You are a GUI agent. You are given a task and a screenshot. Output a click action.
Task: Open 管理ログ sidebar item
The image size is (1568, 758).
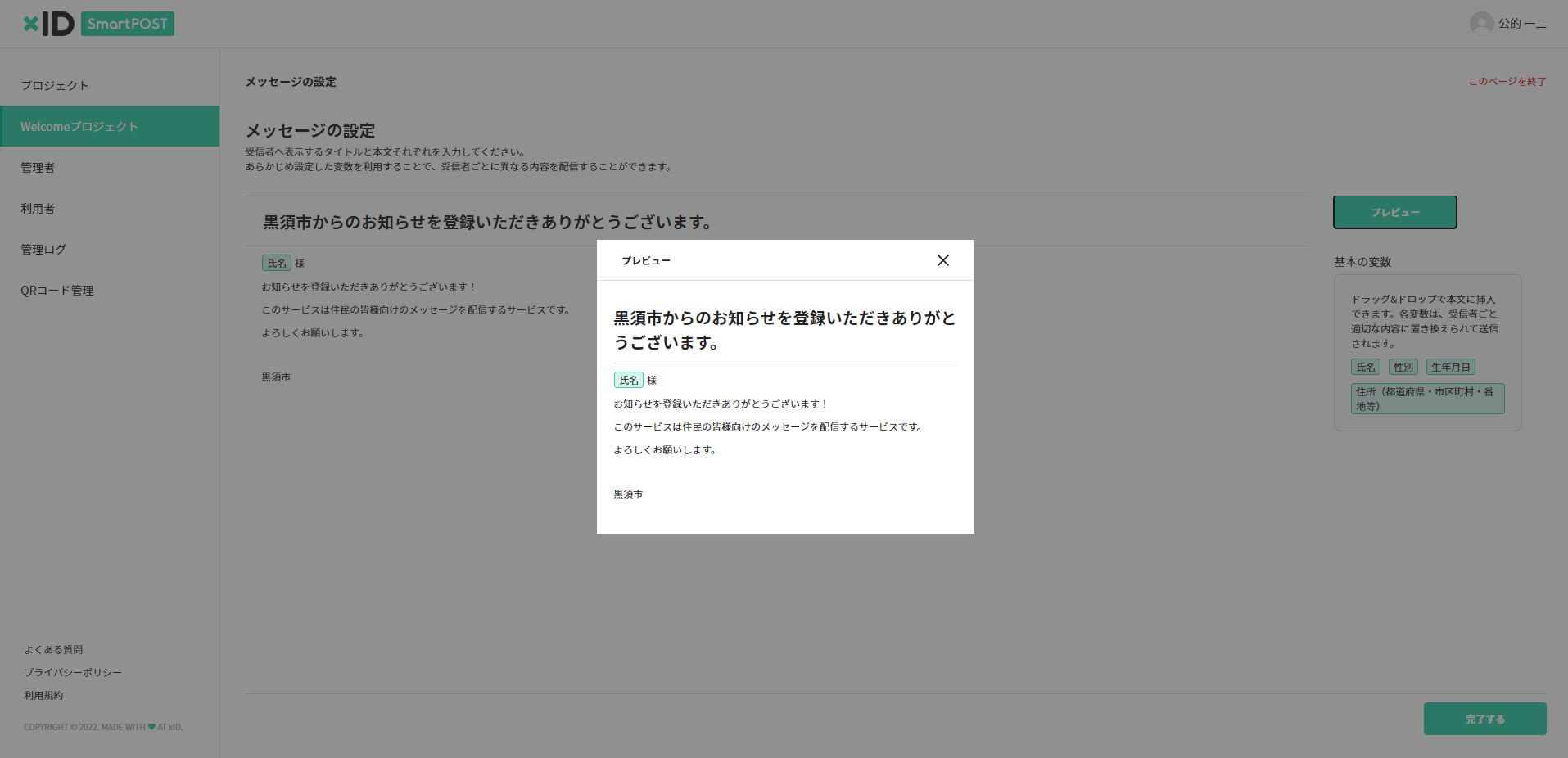pos(43,250)
